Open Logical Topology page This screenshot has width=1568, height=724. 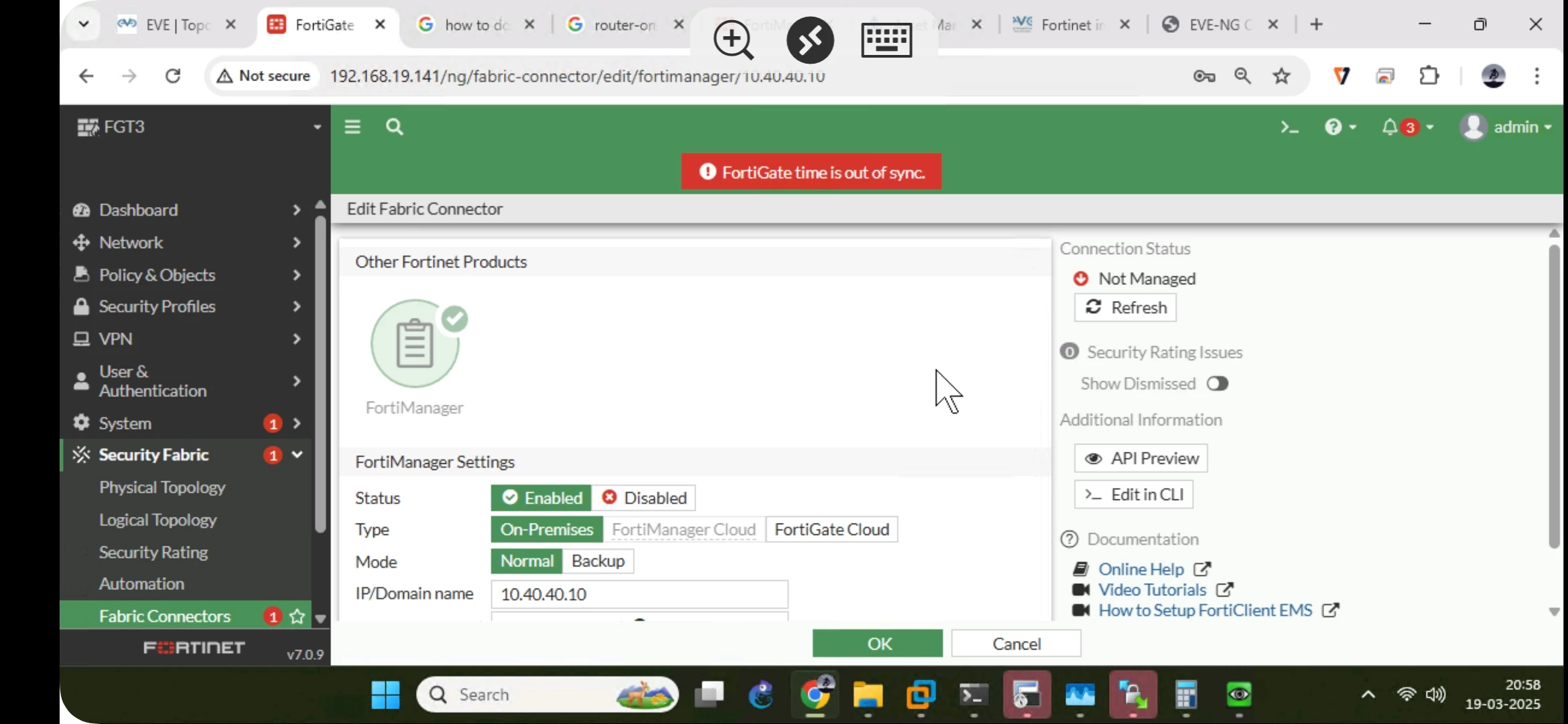pos(158,520)
